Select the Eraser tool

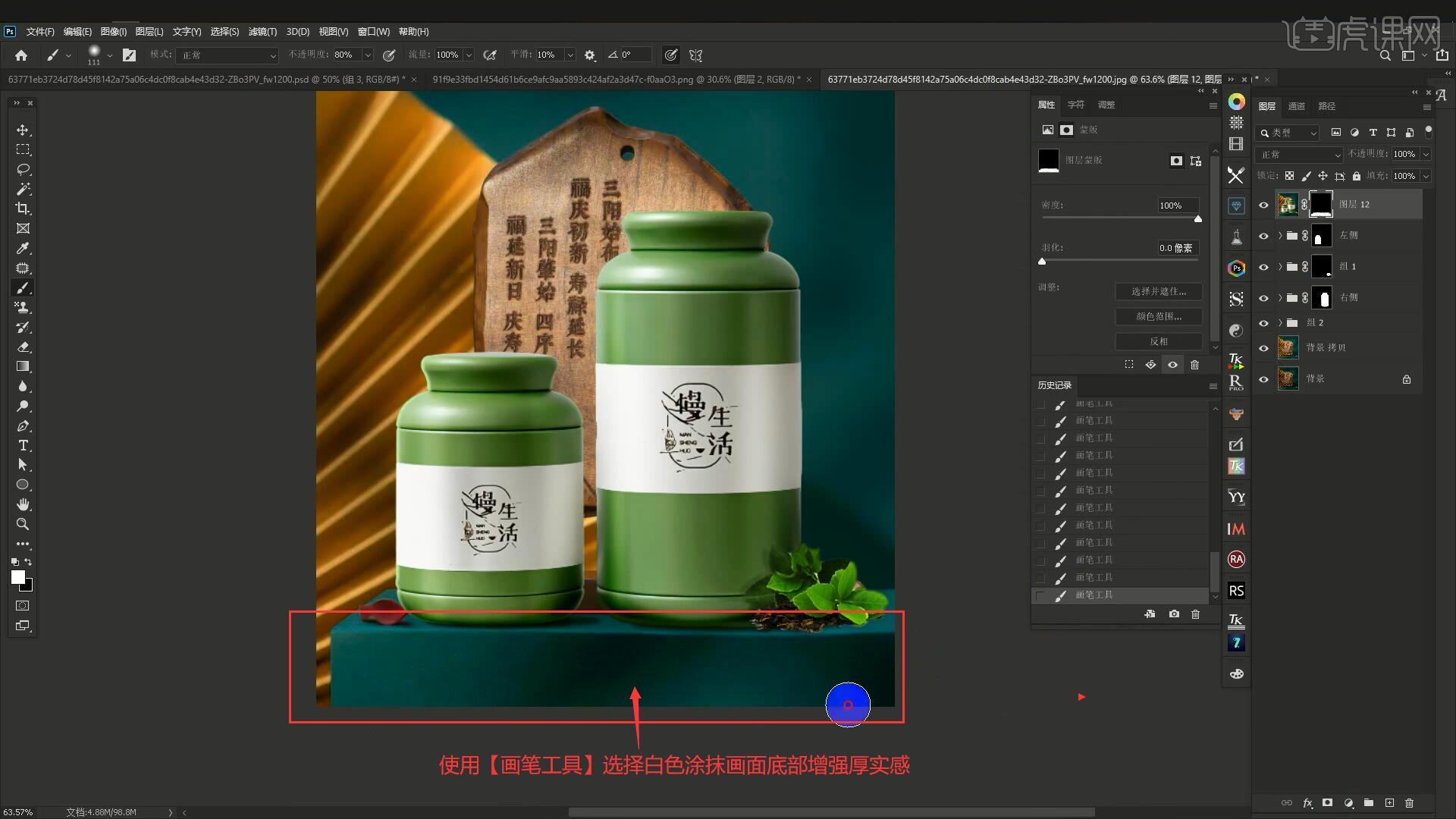pyautogui.click(x=23, y=347)
